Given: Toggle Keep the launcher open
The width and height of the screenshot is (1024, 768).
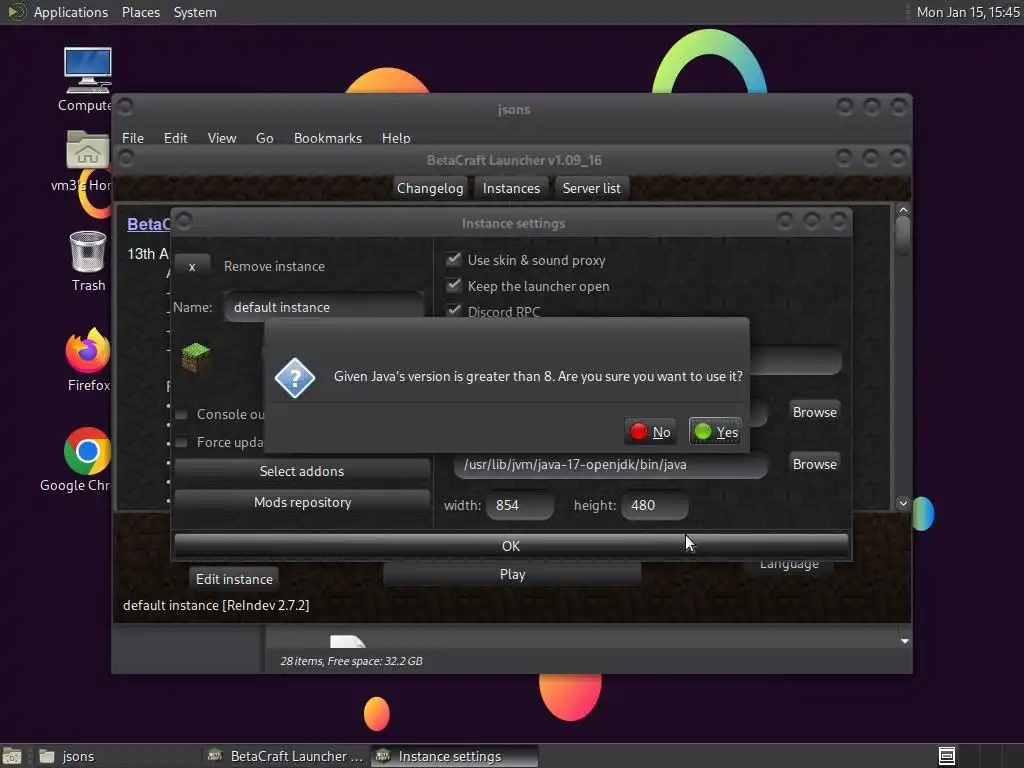Looking at the screenshot, I should coord(453,286).
